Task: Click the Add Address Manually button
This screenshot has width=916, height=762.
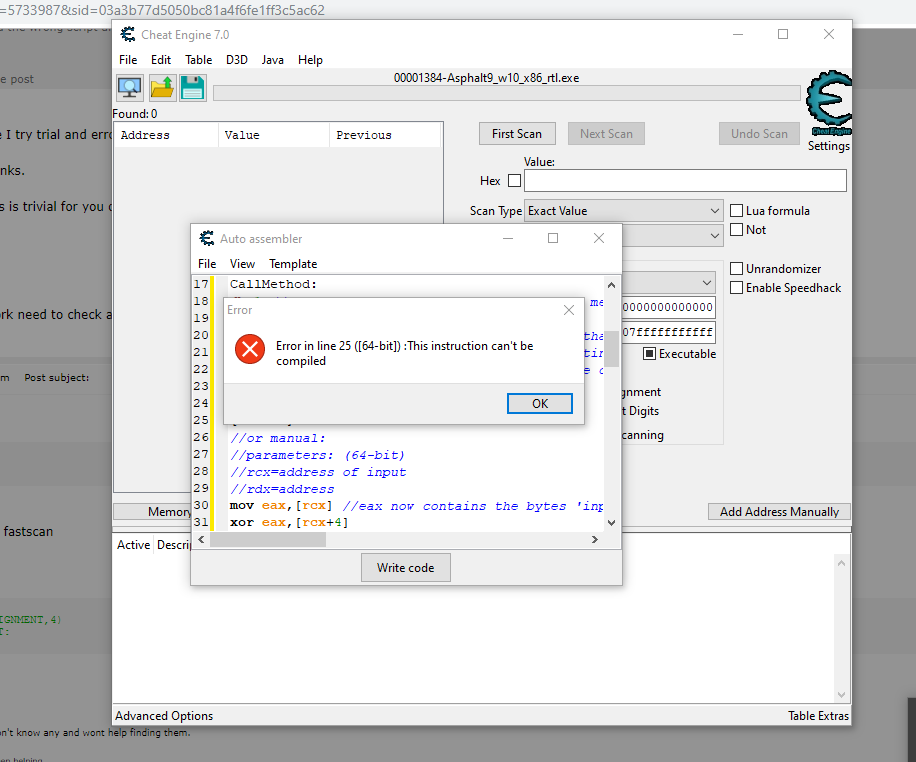Action: pyautogui.click(x=779, y=512)
